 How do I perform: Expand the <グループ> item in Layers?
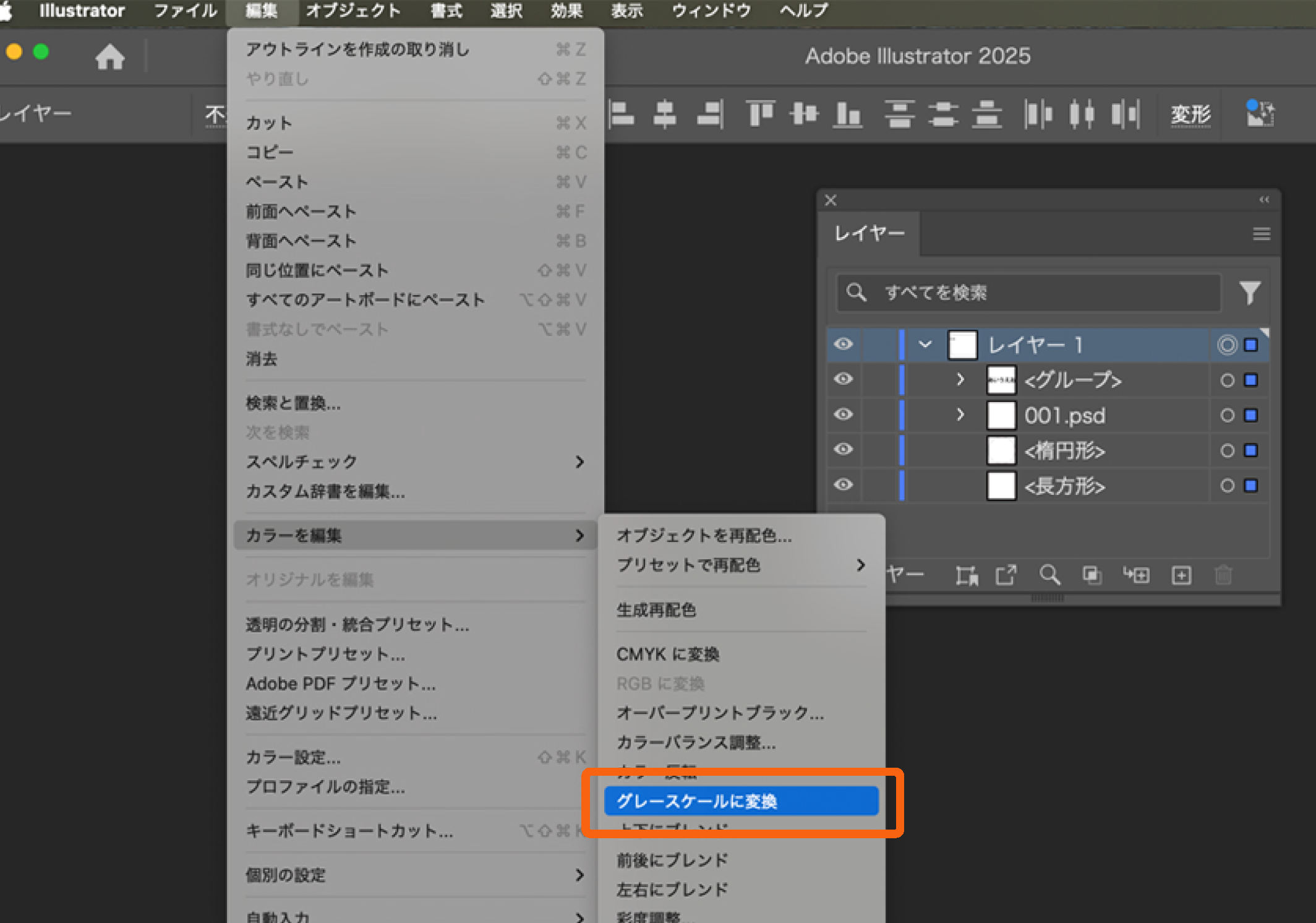(960, 379)
